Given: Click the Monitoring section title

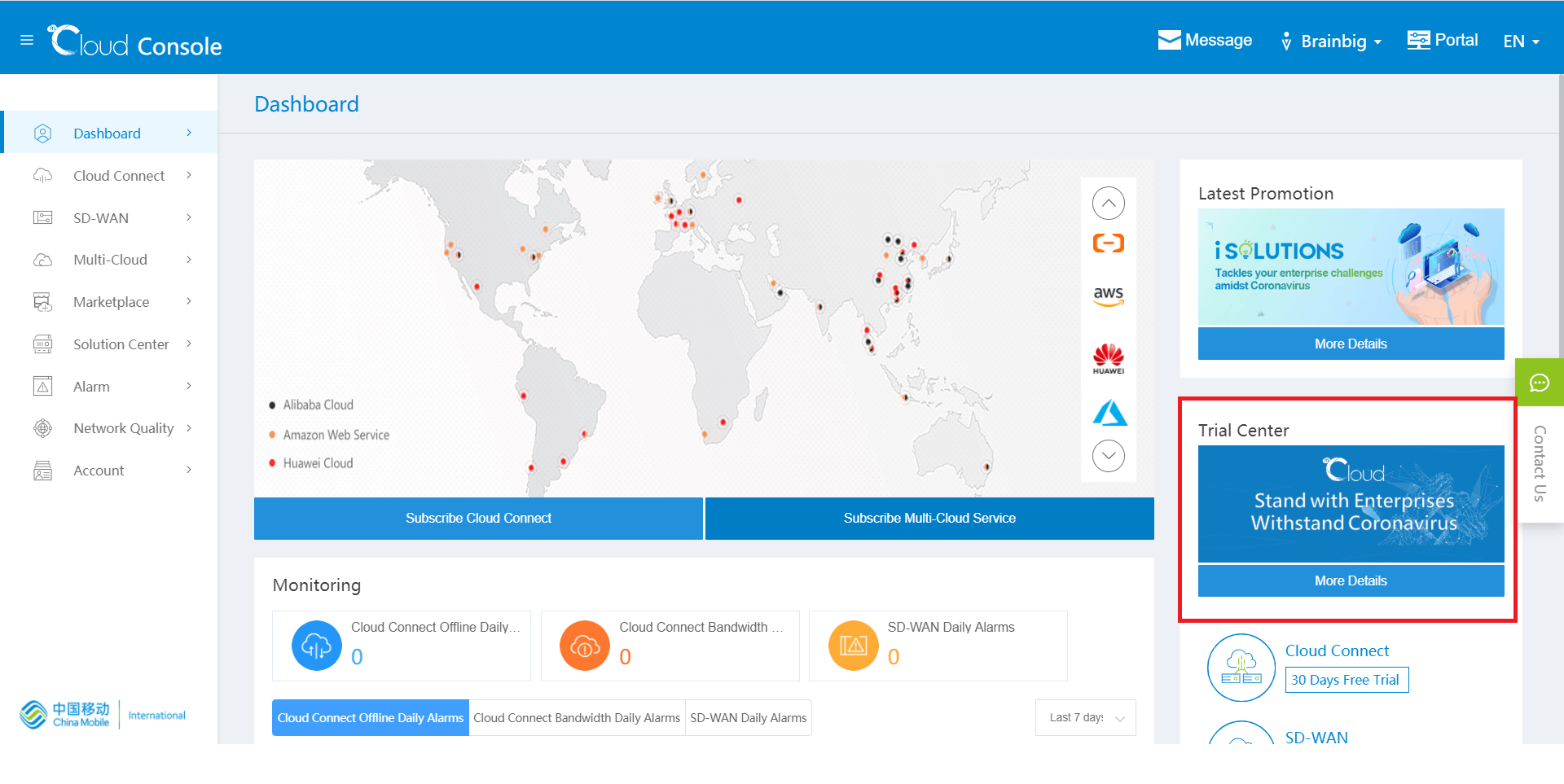Looking at the screenshot, I should click(317, 585).
